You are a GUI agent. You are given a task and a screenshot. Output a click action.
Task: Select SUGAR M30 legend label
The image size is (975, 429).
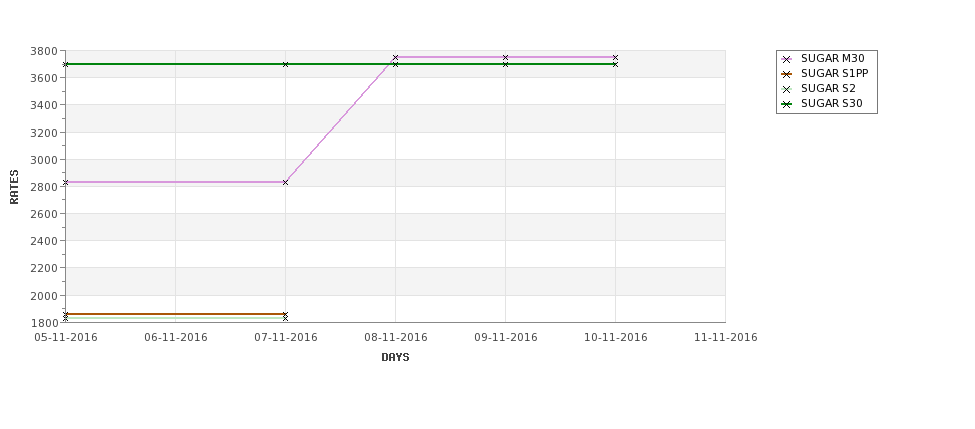(833, 58)
